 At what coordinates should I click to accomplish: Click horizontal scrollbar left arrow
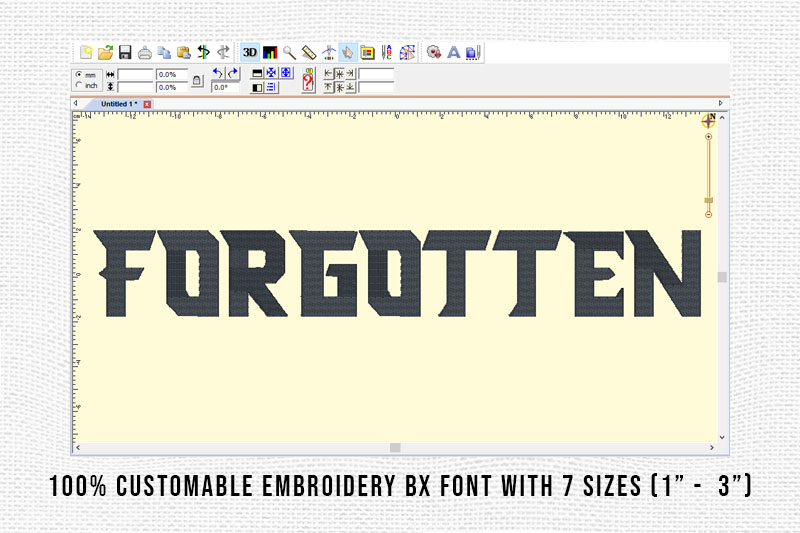click(78, 447)
